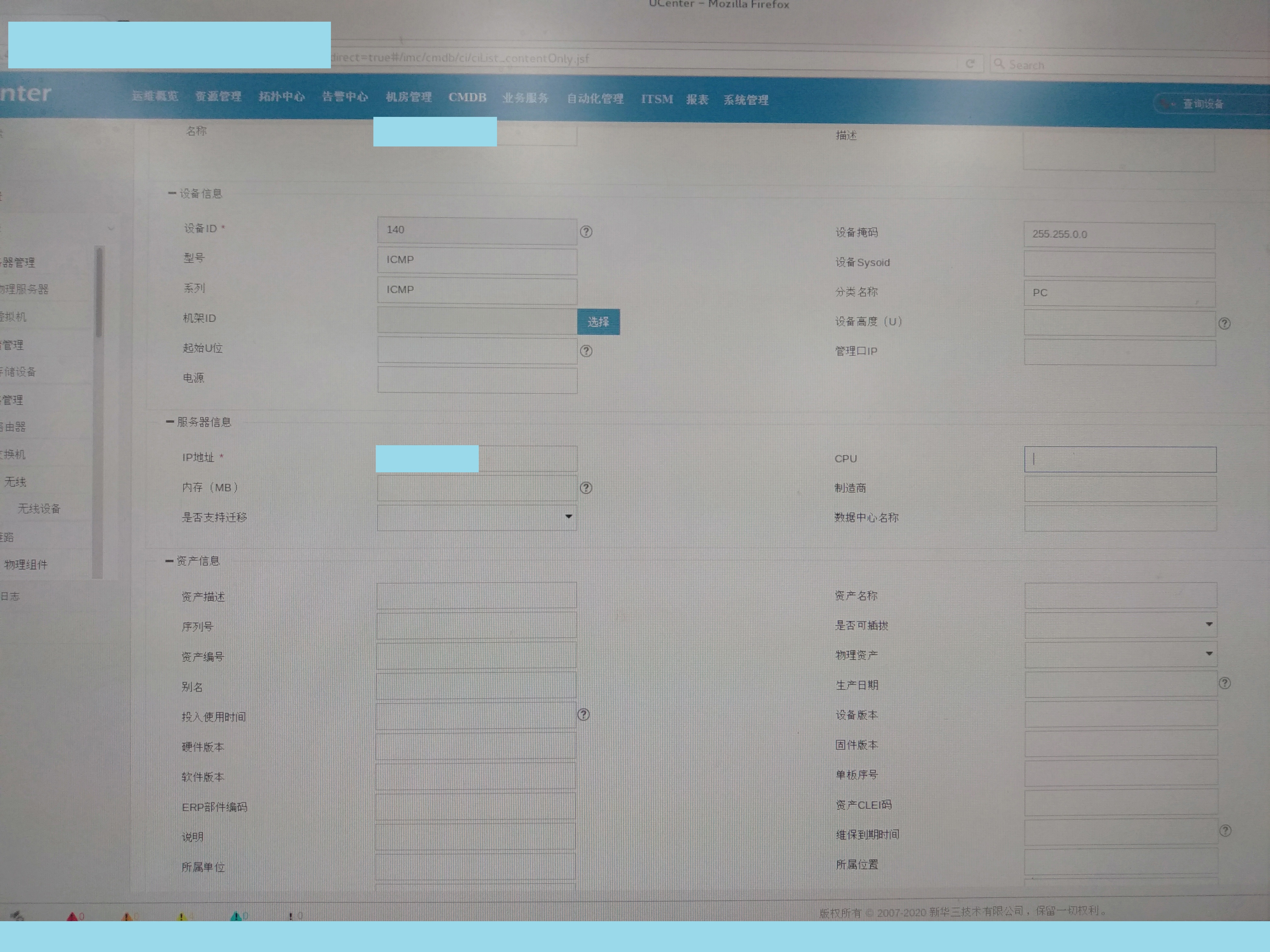1270x952 pixels.
Task: Click the 制造商 input field
Action: click(1119, 488)
